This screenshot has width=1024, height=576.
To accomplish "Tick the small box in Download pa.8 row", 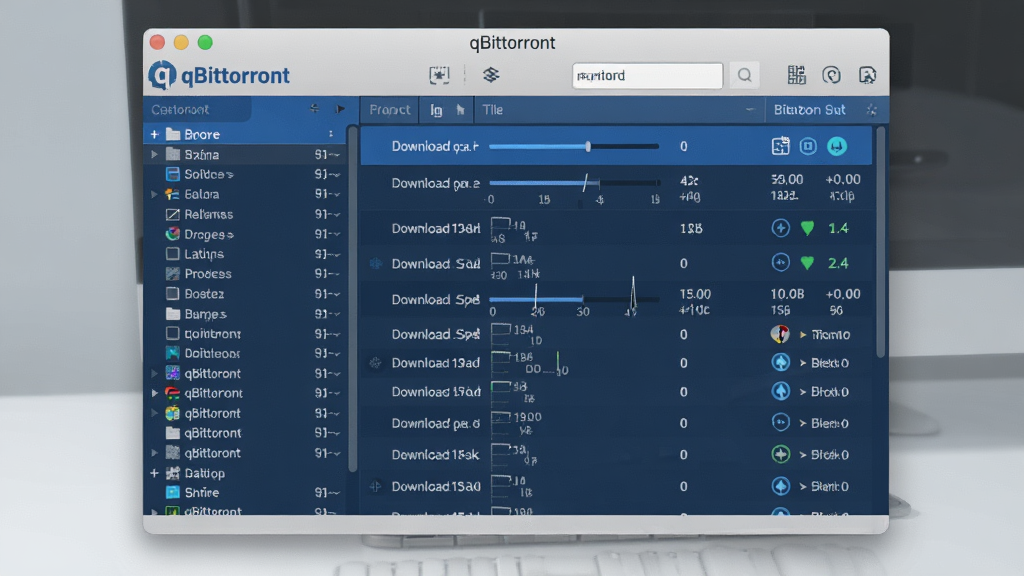I will [500, 417].
